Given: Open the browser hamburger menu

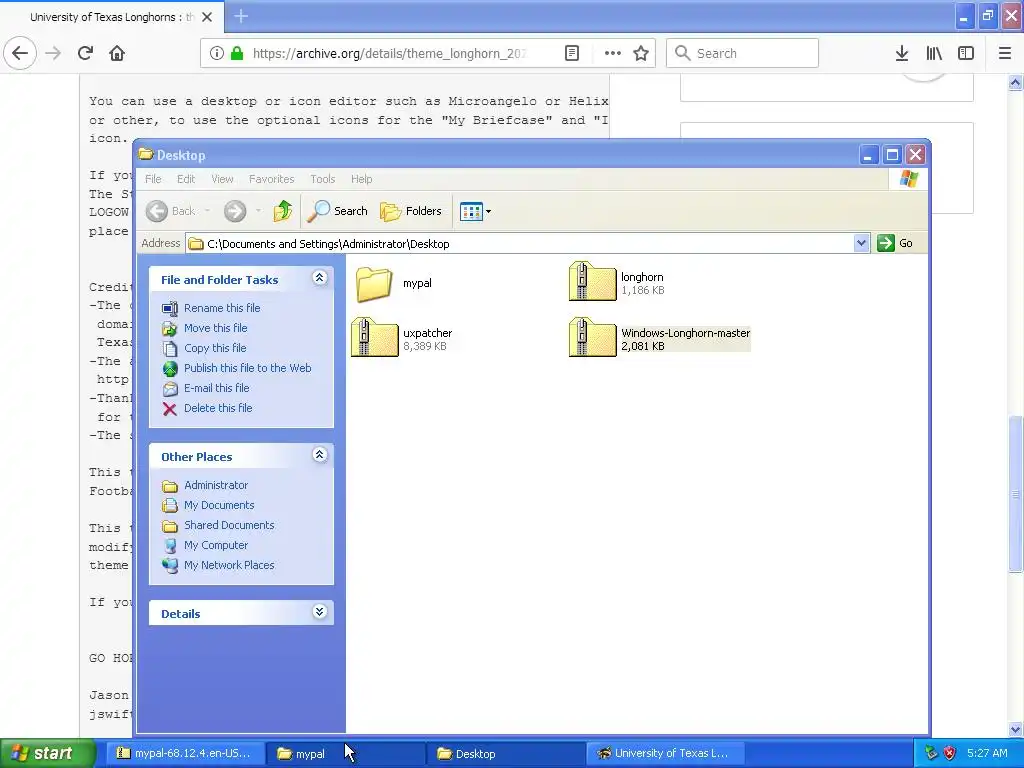Looking at the screenshot, I should pyautogui.click(x=1005, y=53).
